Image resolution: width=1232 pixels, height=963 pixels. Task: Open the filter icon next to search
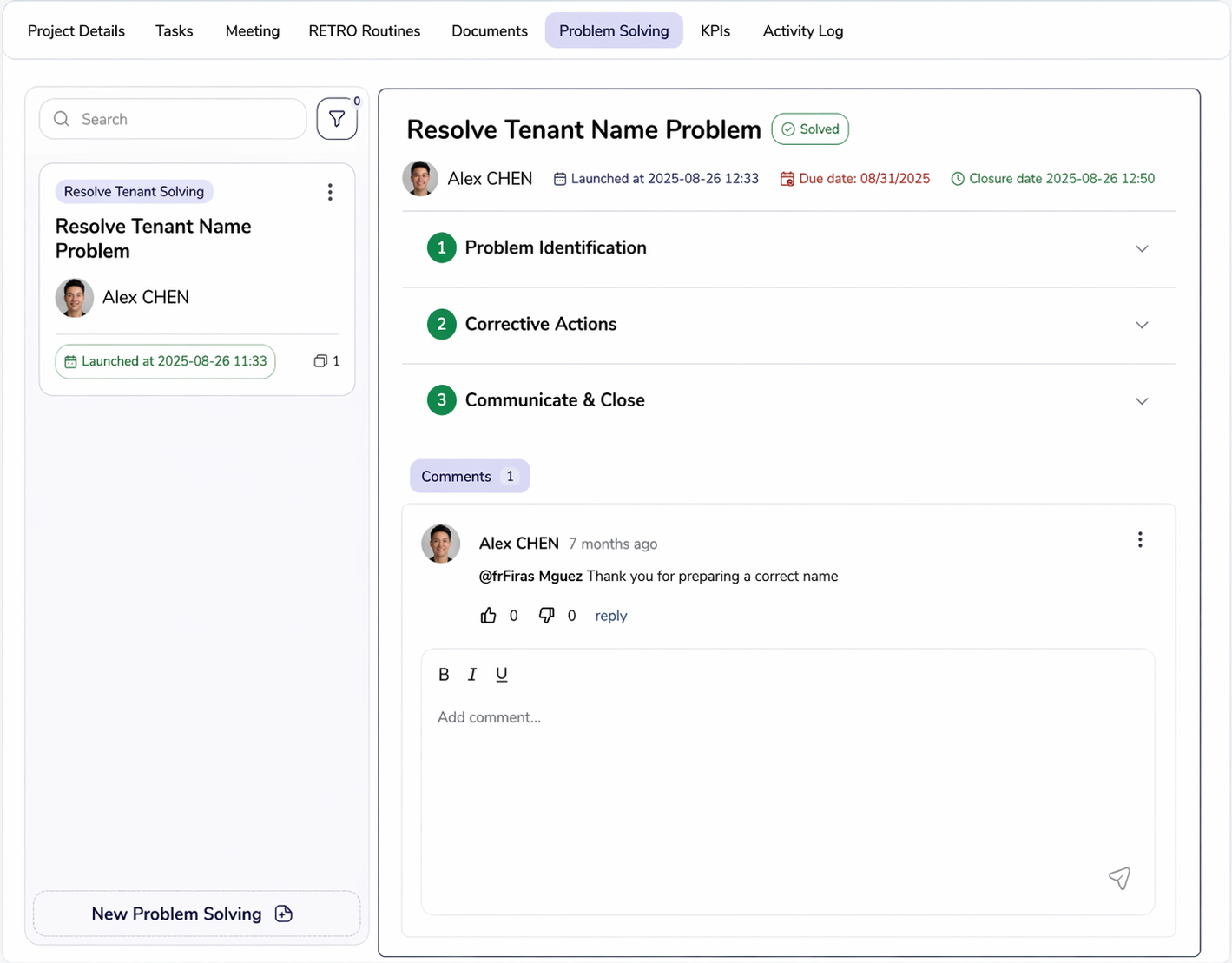coord(337,119)
